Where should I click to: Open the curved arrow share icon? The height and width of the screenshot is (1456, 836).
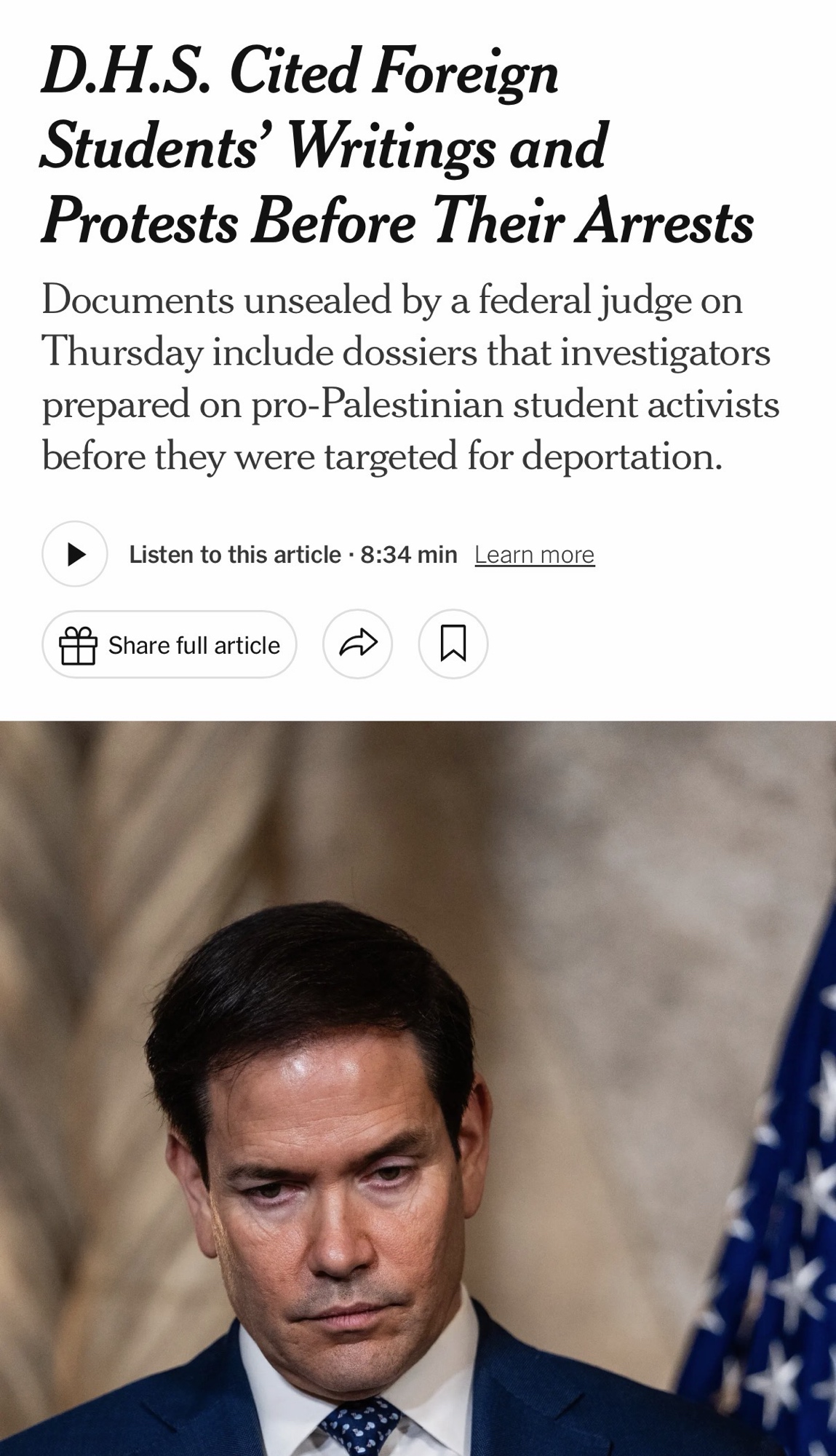pos(357,644)
